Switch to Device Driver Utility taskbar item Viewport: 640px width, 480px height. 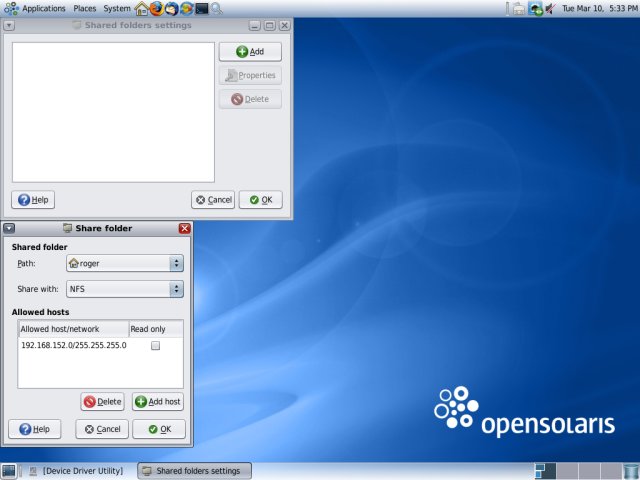pos(77,471)
